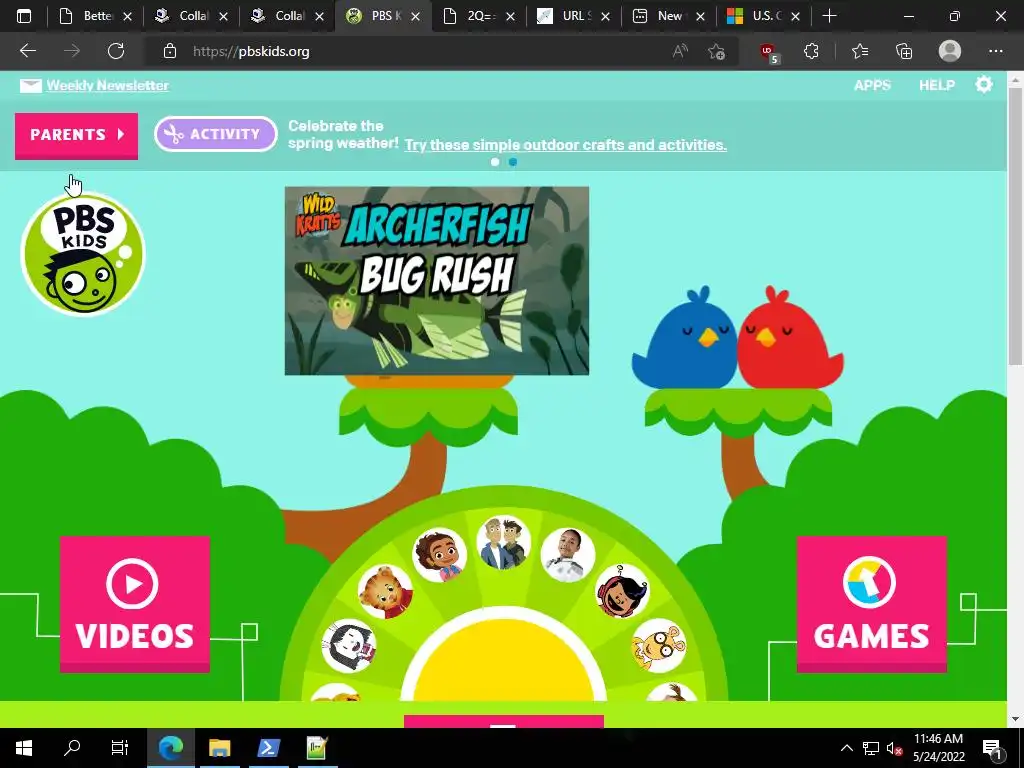Select the second carousel dot
Image resolution: width=1024 pixels, height=768 pixels.
pyautogui.click(x=513, y=162)
